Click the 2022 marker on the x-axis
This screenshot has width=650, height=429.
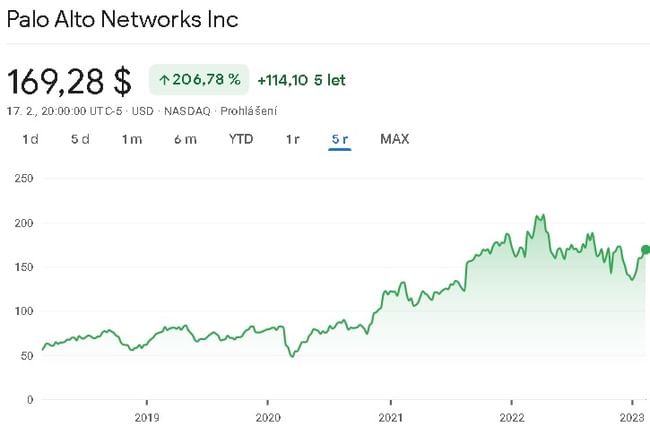click(511, 416)
